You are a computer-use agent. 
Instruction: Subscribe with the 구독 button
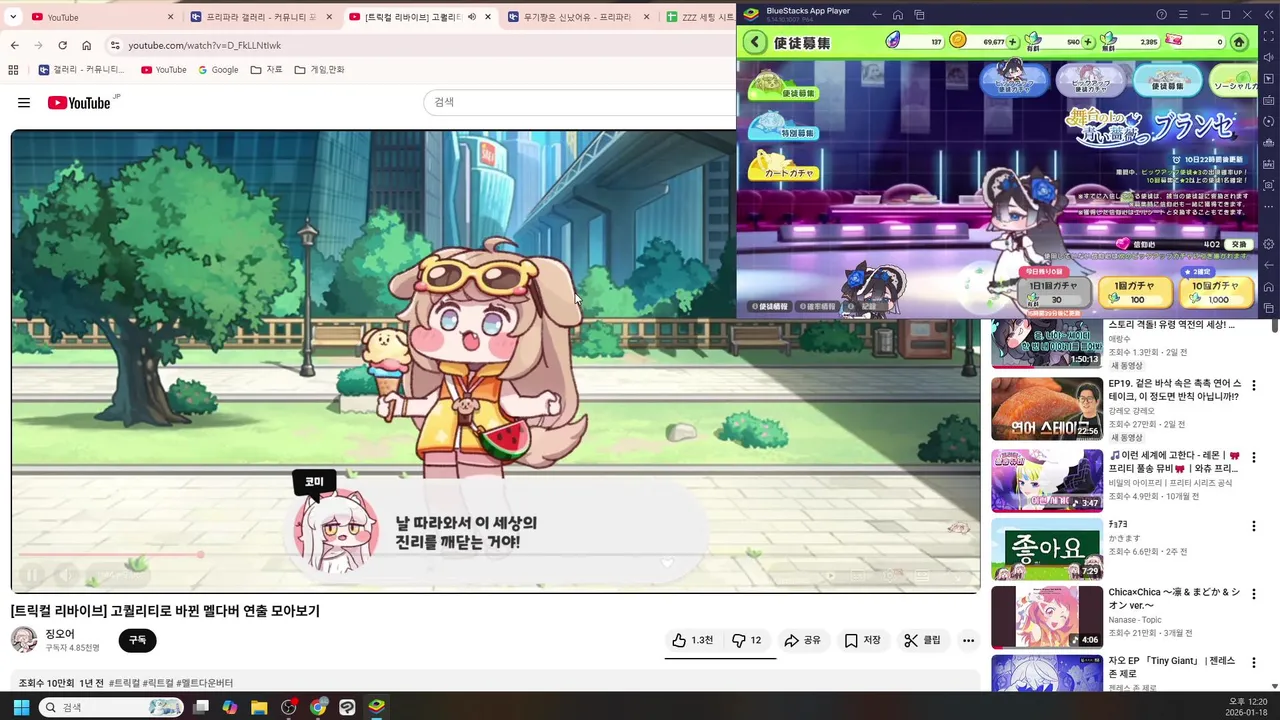point(137,640)
